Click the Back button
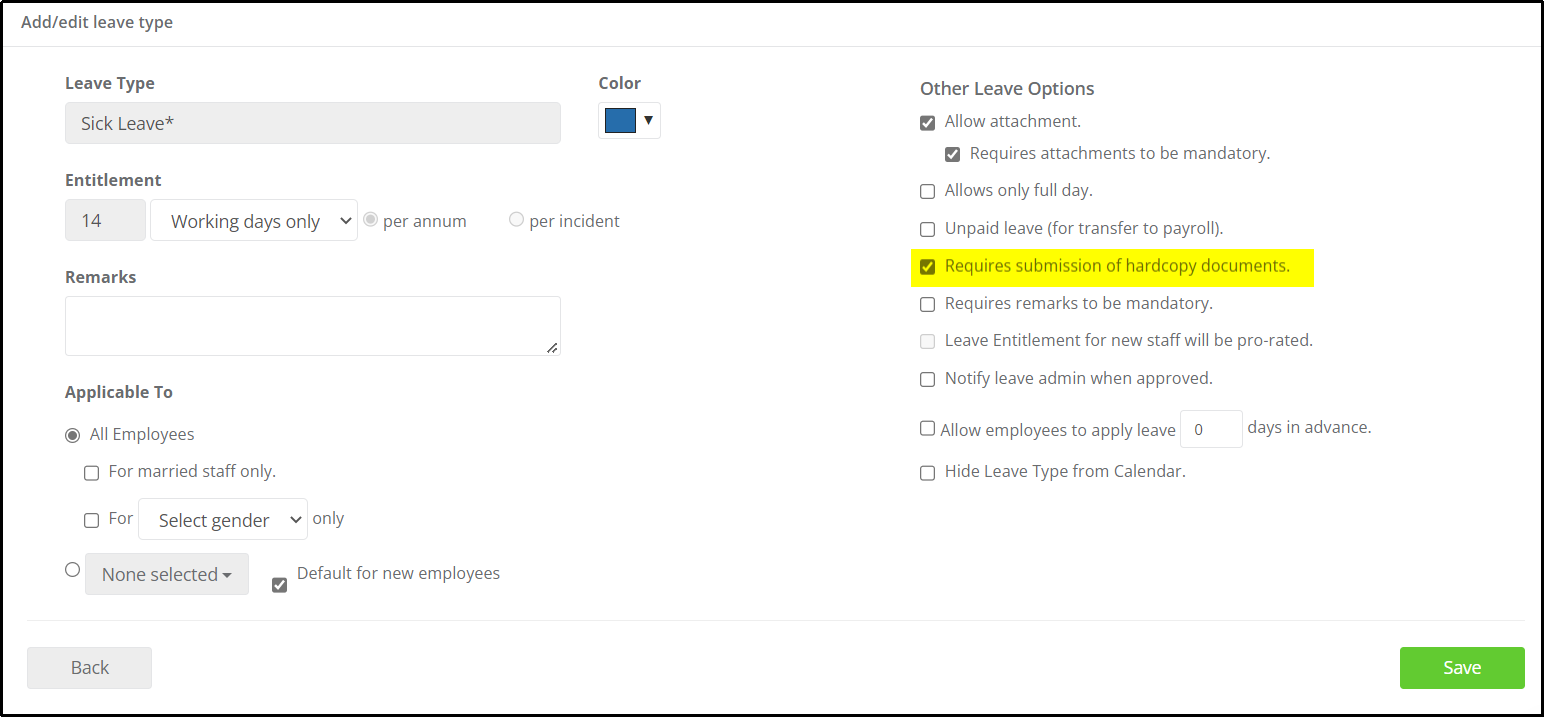Viewport: 1544px width, 717px height. [x=89, y=668]
